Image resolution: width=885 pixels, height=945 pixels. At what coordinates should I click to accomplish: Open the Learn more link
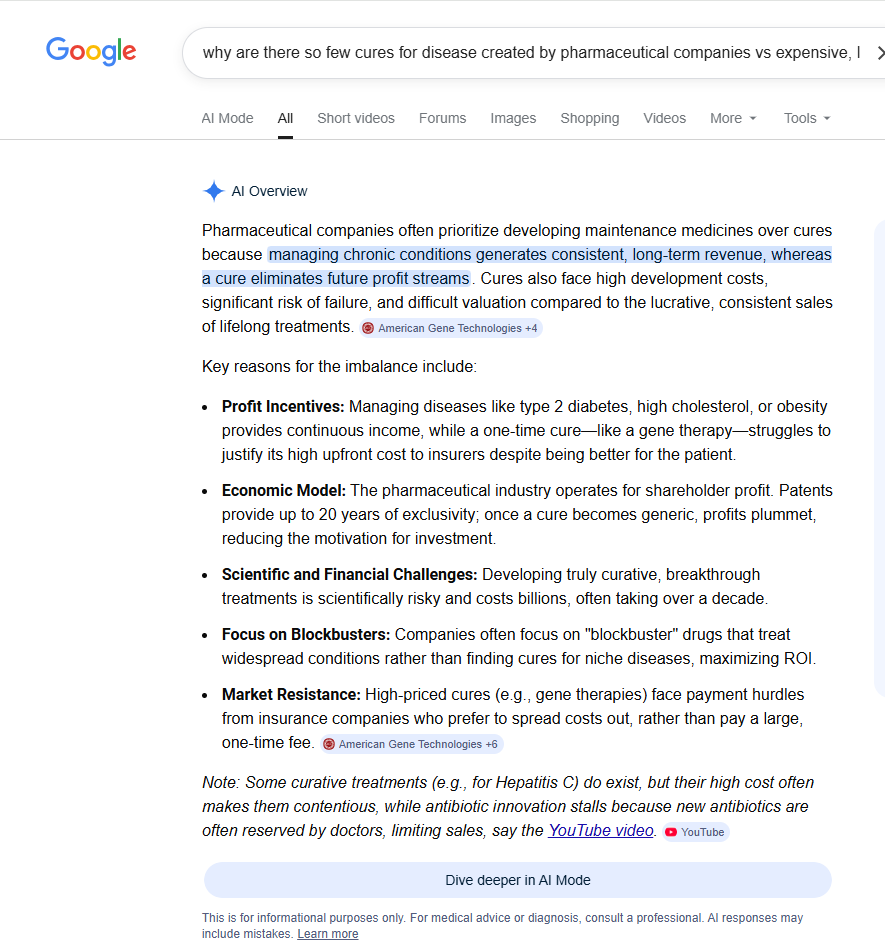327,934
